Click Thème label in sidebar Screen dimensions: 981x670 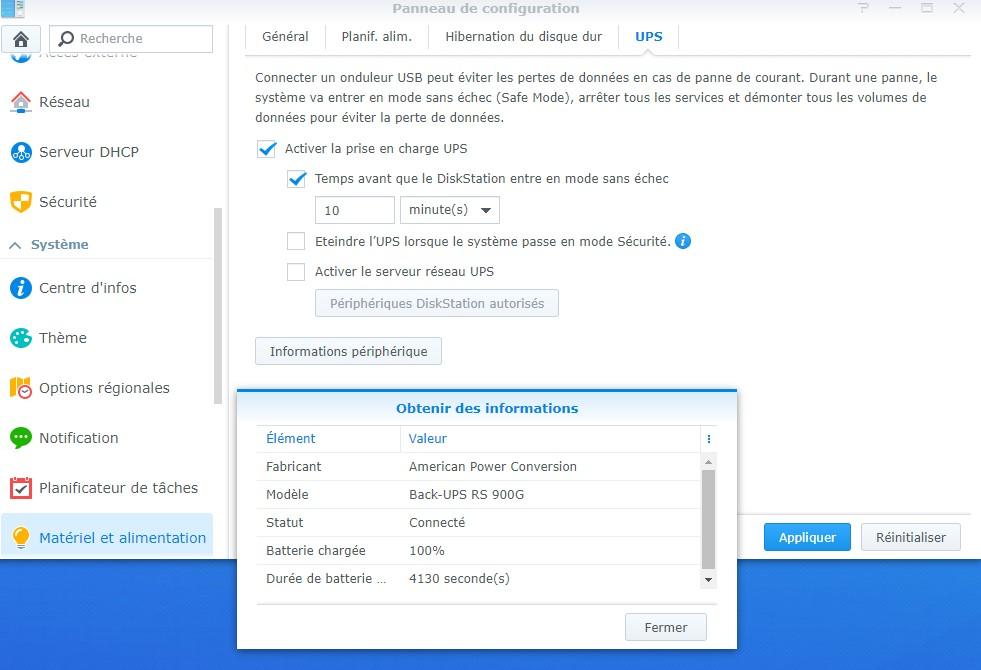click(x=63, y=338)
